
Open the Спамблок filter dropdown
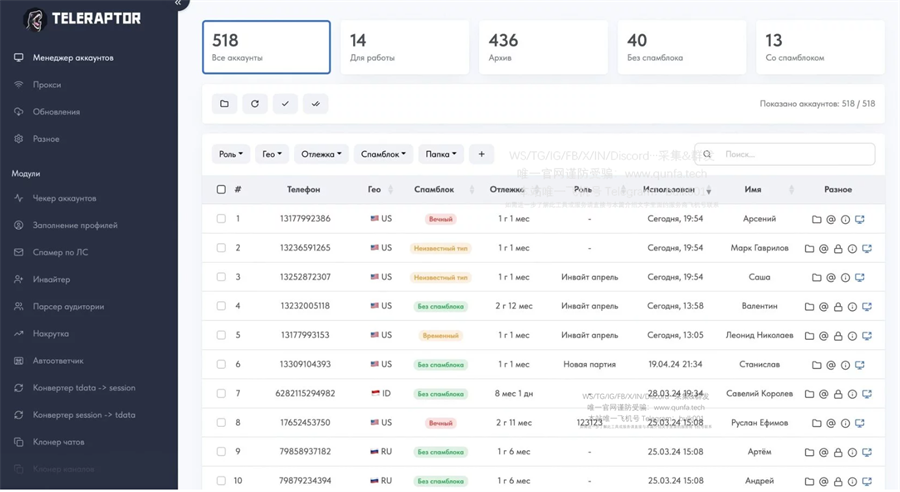pos(383,154)
